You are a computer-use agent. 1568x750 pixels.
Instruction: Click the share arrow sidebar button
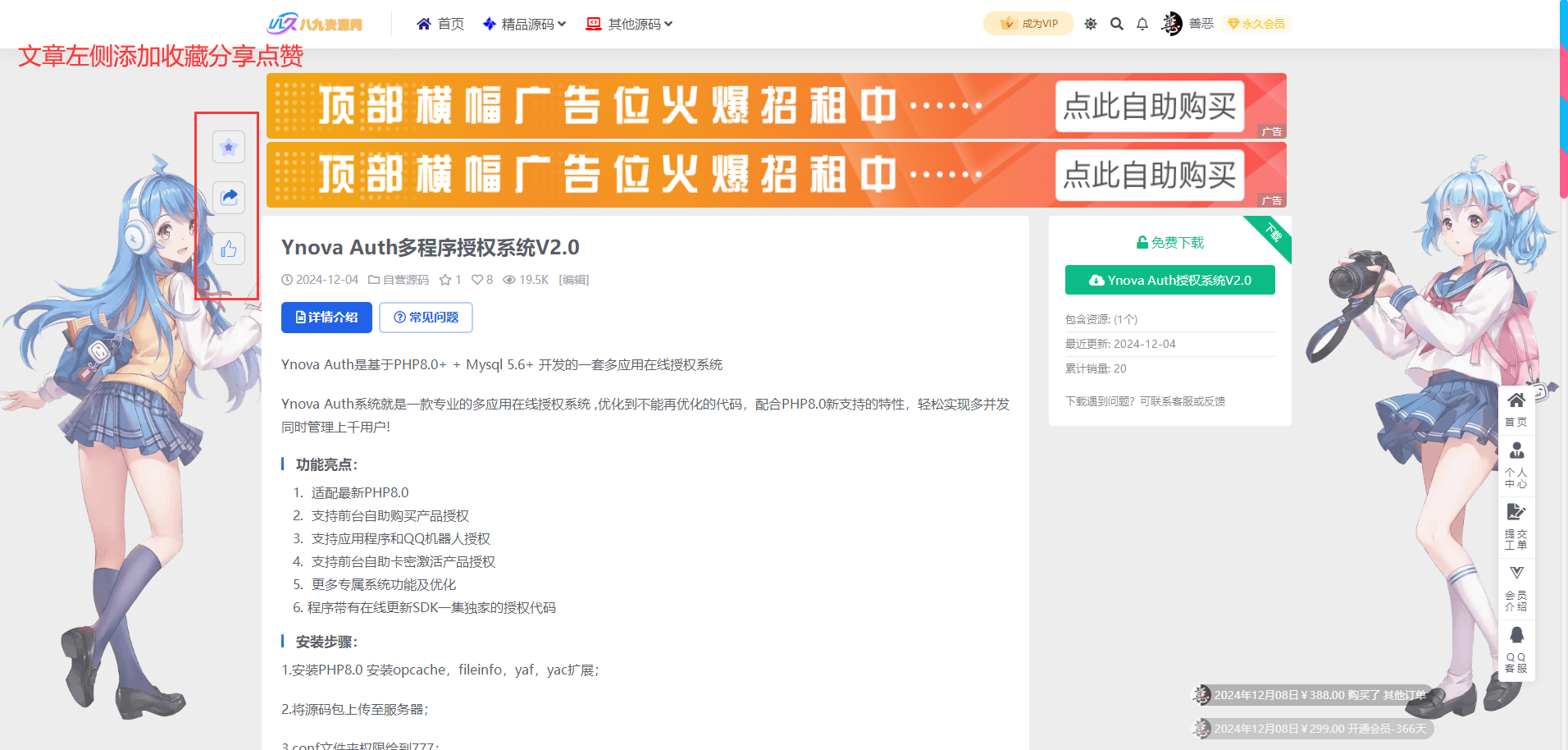click(x=229, y=198)
